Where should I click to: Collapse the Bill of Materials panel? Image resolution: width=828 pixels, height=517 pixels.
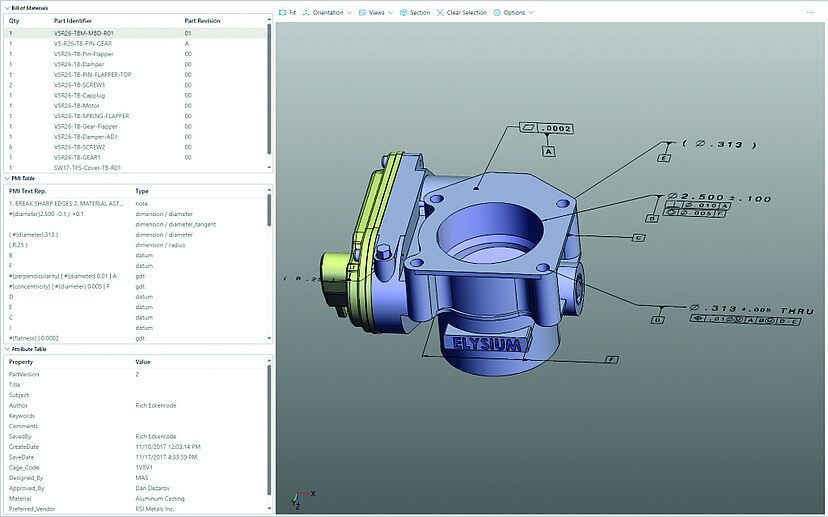pyautogui.click(x=7, y=8)
